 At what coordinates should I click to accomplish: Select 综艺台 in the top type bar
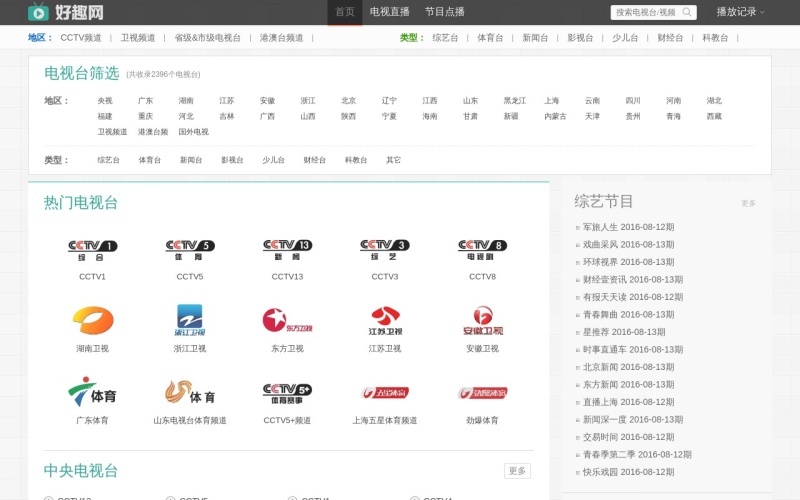(445, 38)
